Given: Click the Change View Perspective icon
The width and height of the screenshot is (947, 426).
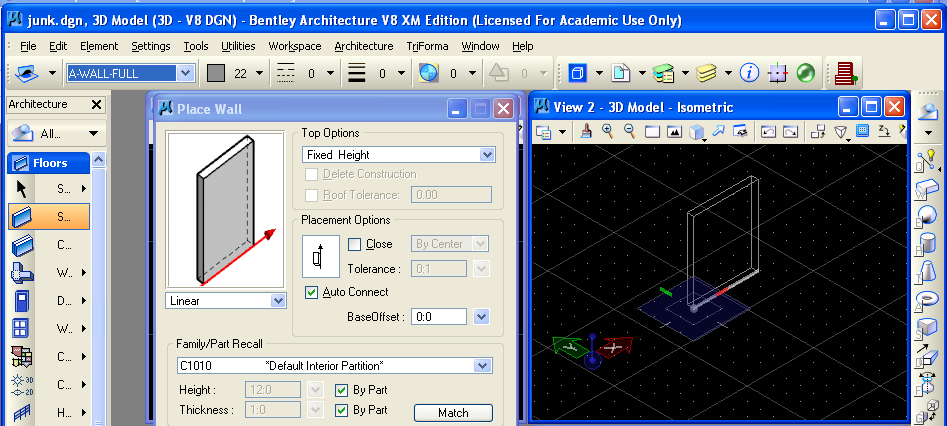Looking at the screenshot, I should (x=841, y=132).
